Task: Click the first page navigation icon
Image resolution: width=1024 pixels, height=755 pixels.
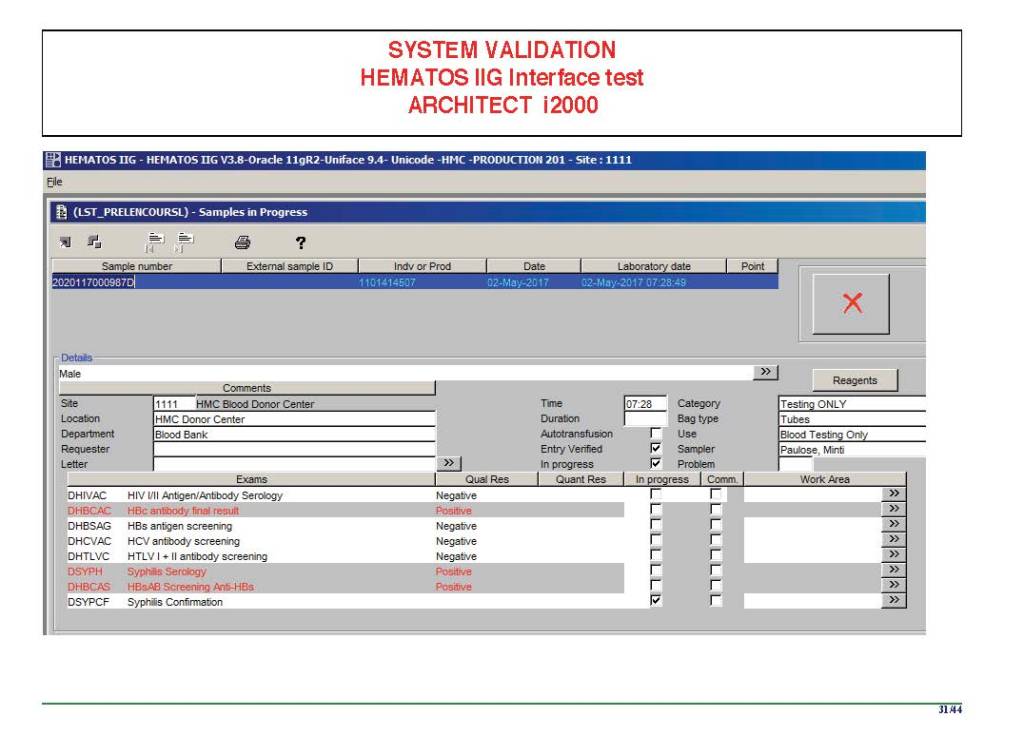Action: tap(155, 241)
